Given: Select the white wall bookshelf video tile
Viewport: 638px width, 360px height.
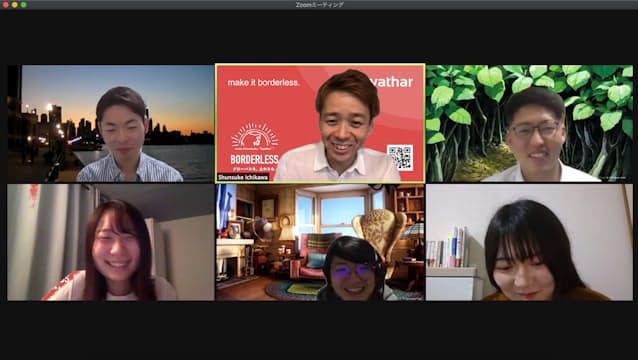Looking at the screenshot, I should (x=529, y=242).
